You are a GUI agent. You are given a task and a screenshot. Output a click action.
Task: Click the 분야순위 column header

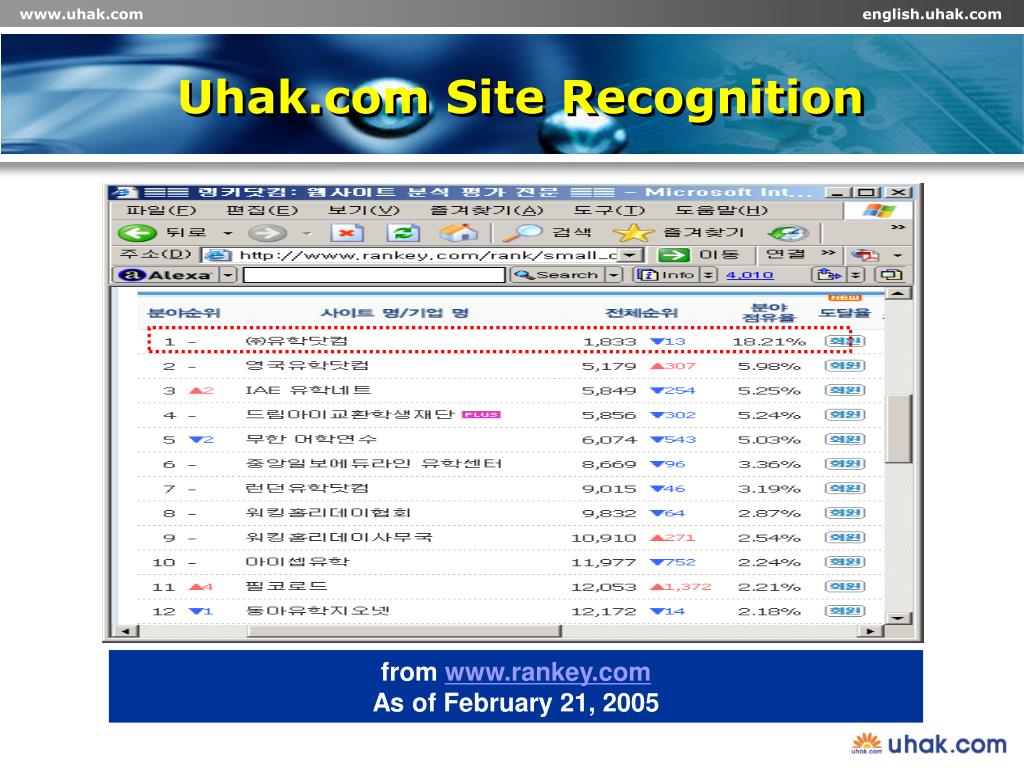[x=184, y=313]
